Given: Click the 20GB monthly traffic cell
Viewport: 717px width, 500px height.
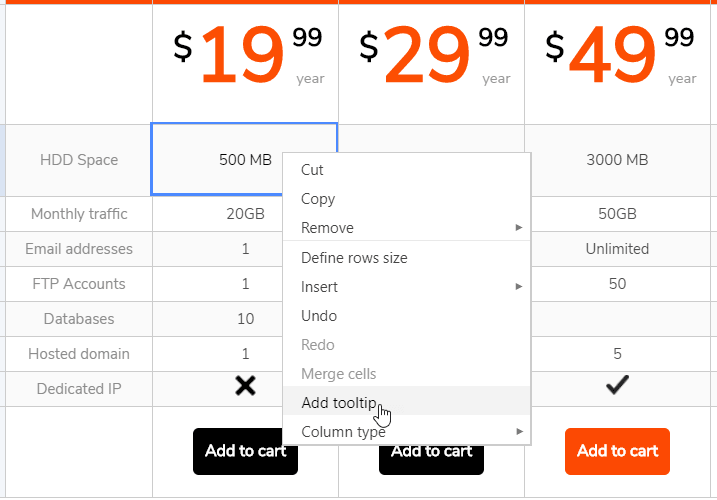Looking at the screenshot, I should click(x=245, y=214).
